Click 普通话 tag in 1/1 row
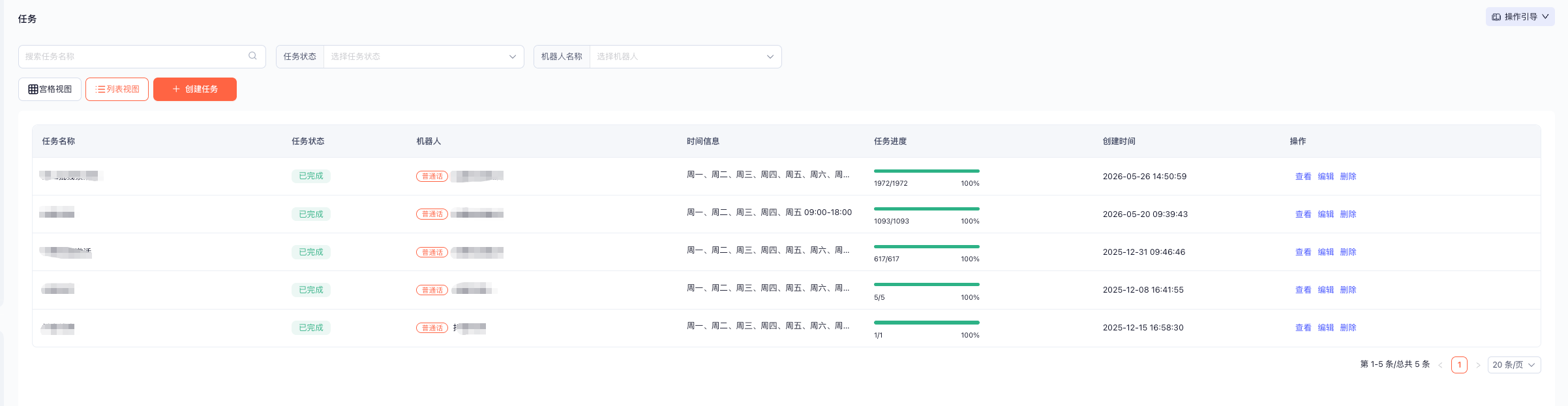The width and height of the screenshot is (1568, 406). [x=432, y=328]
